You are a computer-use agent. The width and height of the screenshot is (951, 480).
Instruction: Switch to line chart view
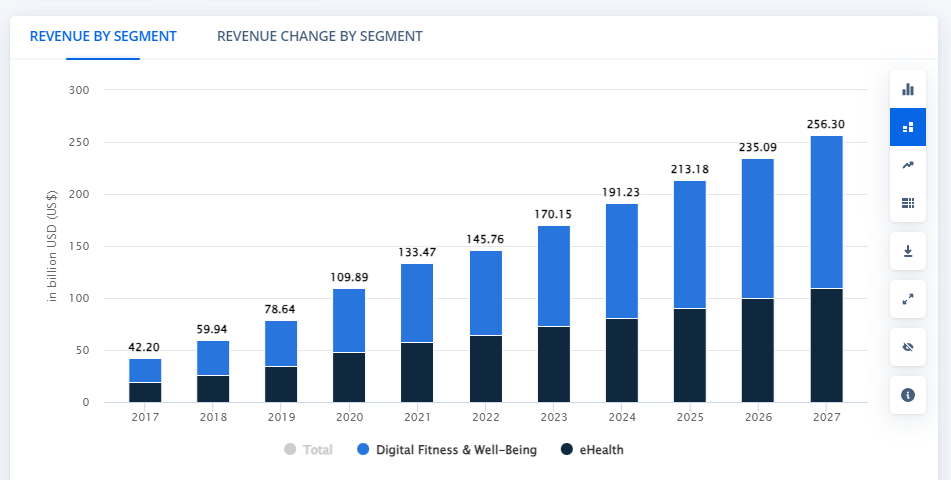pos(908,165)
